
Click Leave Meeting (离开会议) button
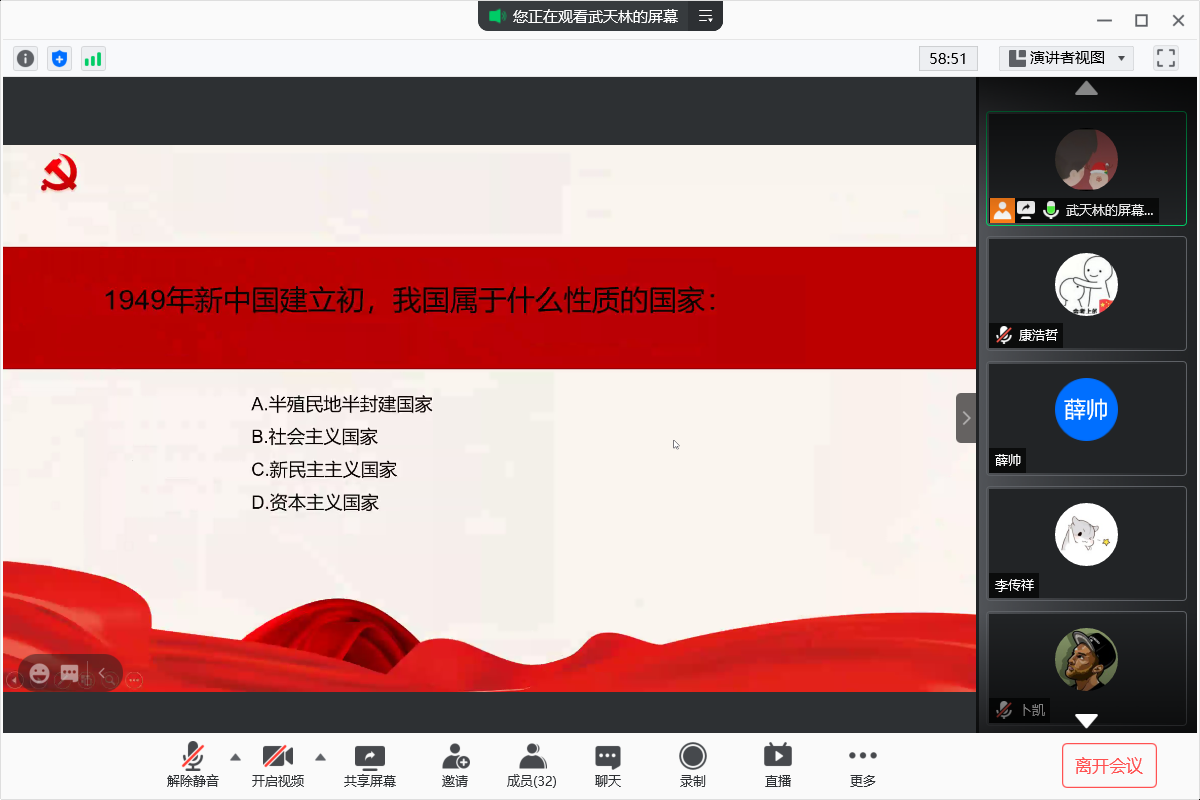1108,766
